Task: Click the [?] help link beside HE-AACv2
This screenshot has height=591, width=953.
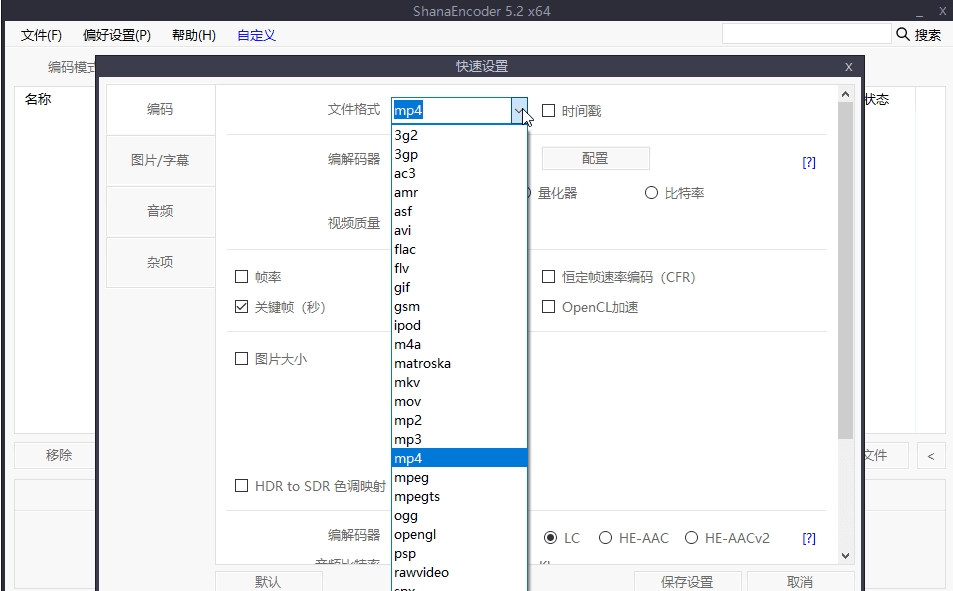Action: (x=809, y=538)
